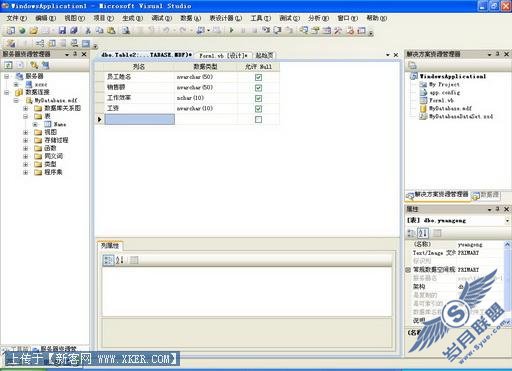The height and width of the screenshot is (371, 512).
Task: Click the Undo toolbar icon
Action: tap(166, 31)
